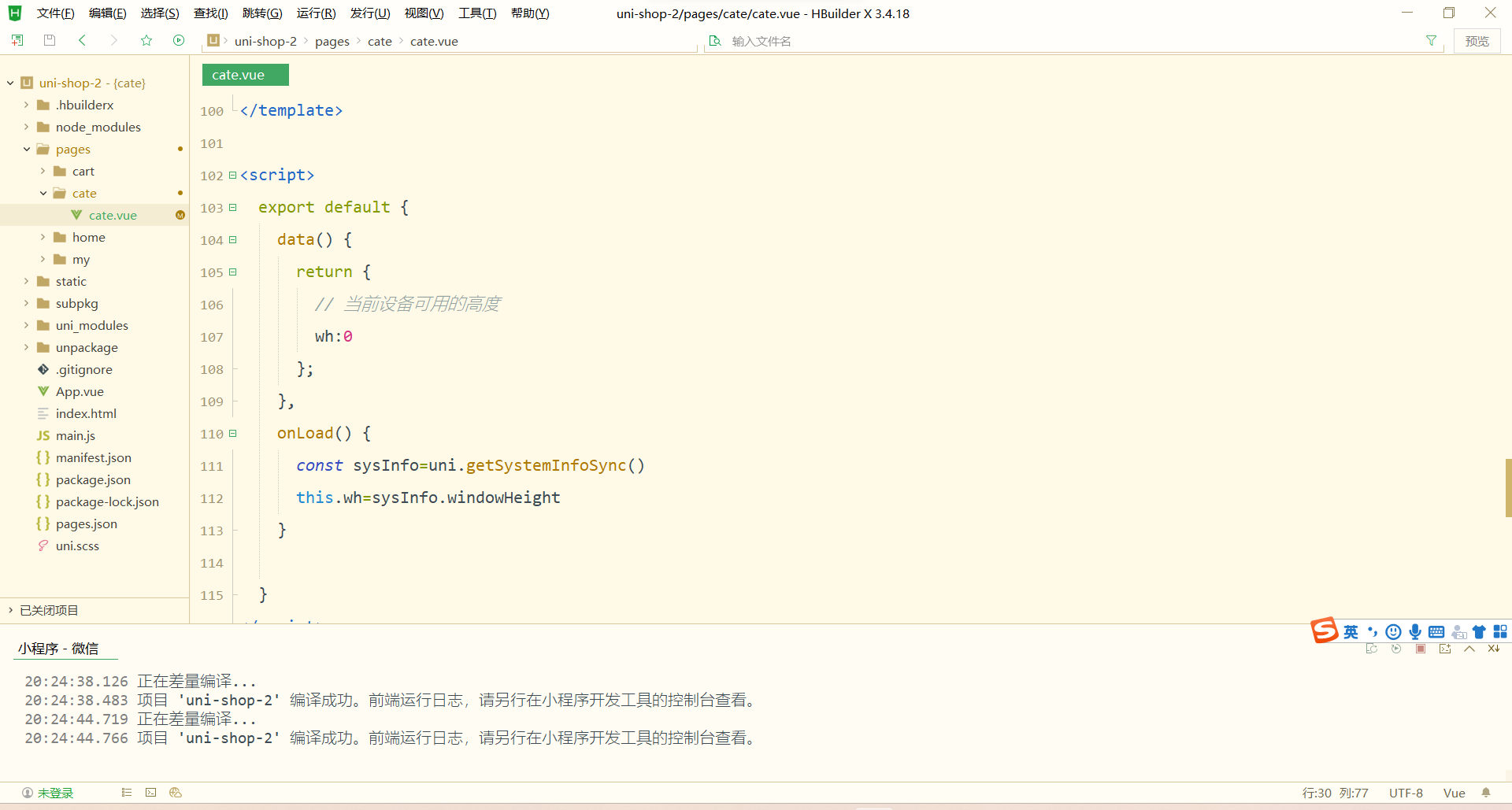
Task: Expand the my folder
Action: pos(43,259)
